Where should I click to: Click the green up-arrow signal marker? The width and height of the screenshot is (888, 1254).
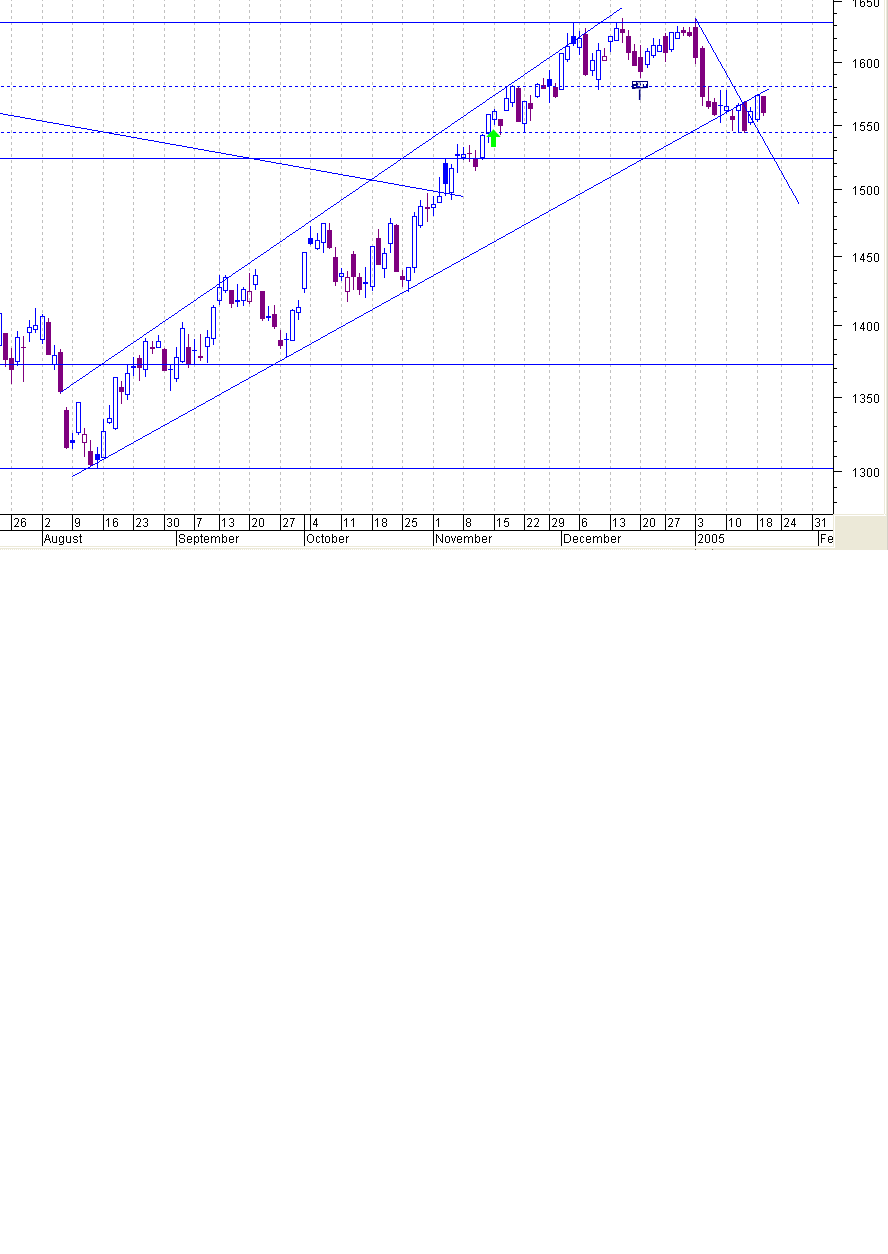tap(493, 138)
